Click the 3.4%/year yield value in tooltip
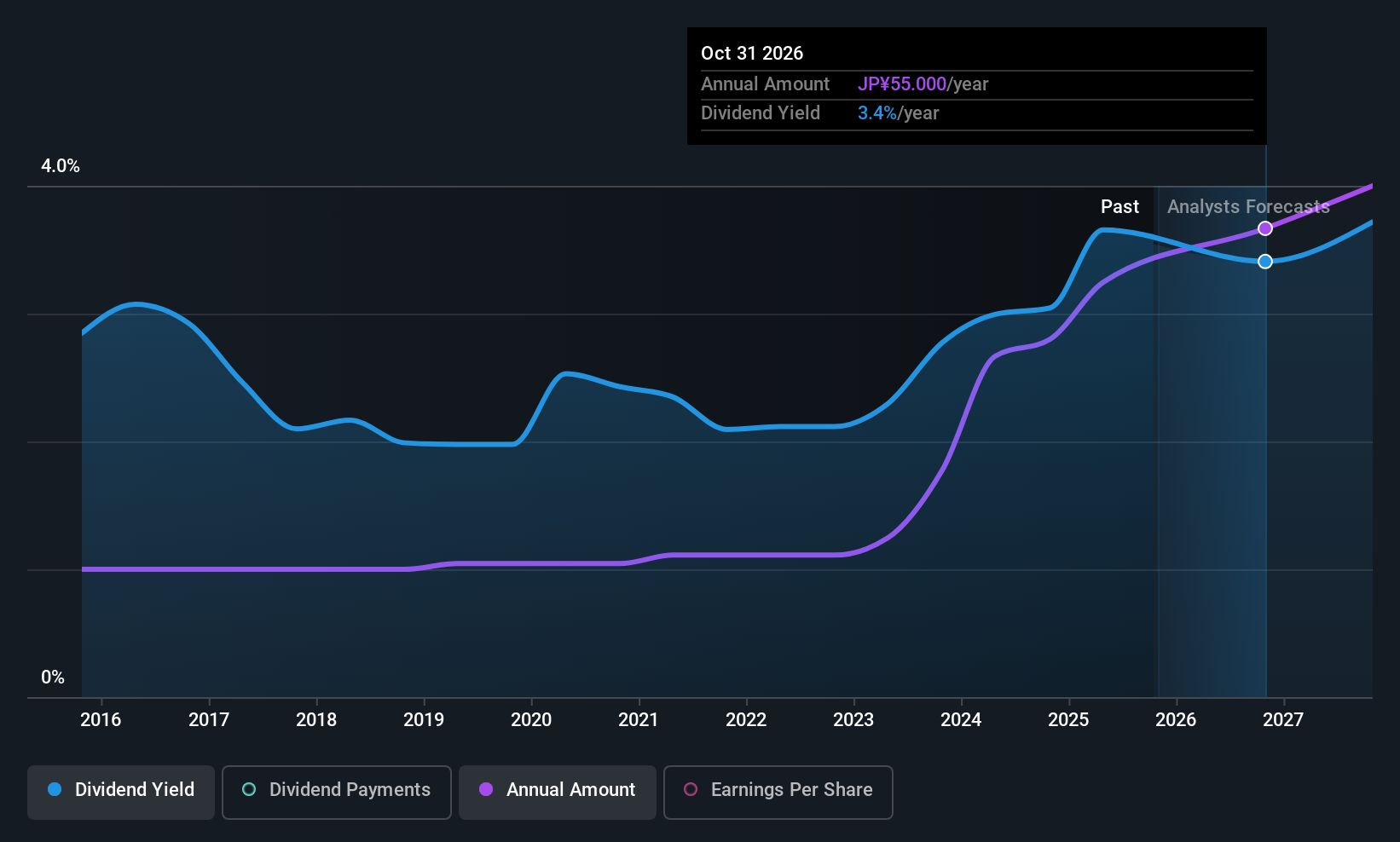Viewport: 1400px width, 842px height. coord(898,113)
